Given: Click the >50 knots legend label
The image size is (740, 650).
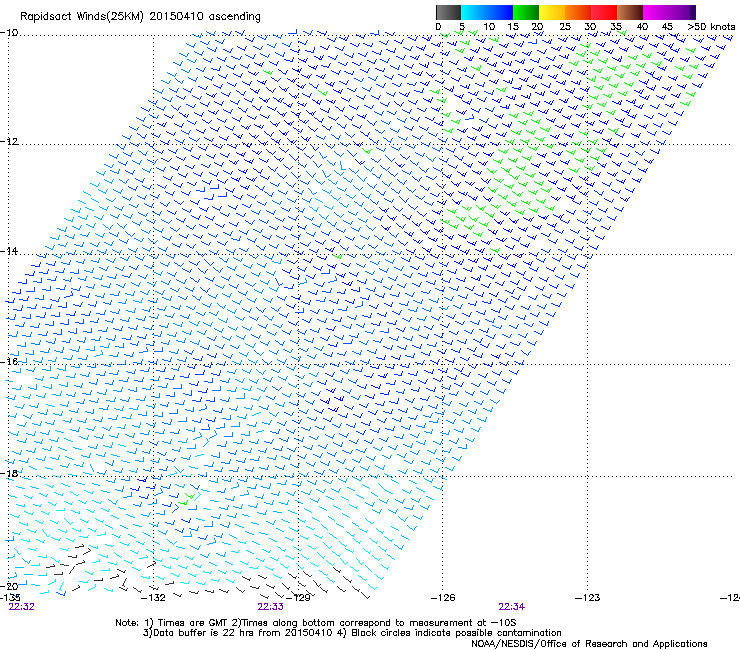Looking at the screenshot, I should pos(711,27).
